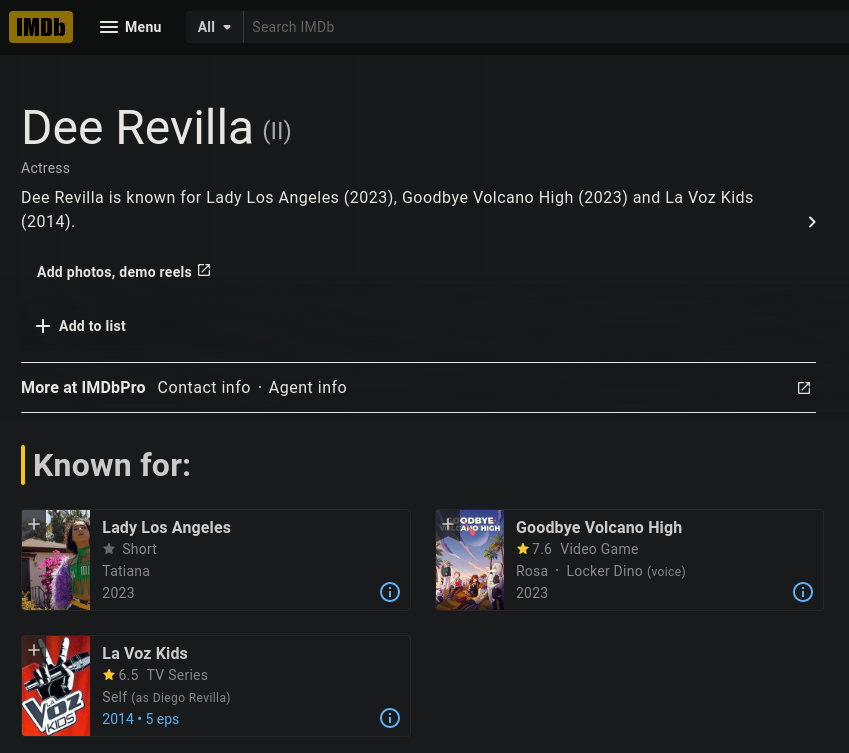The width and height of the screenshot is (849, 753).
Task: Show info for Lady Los Angeles
Action: point(390,592)
